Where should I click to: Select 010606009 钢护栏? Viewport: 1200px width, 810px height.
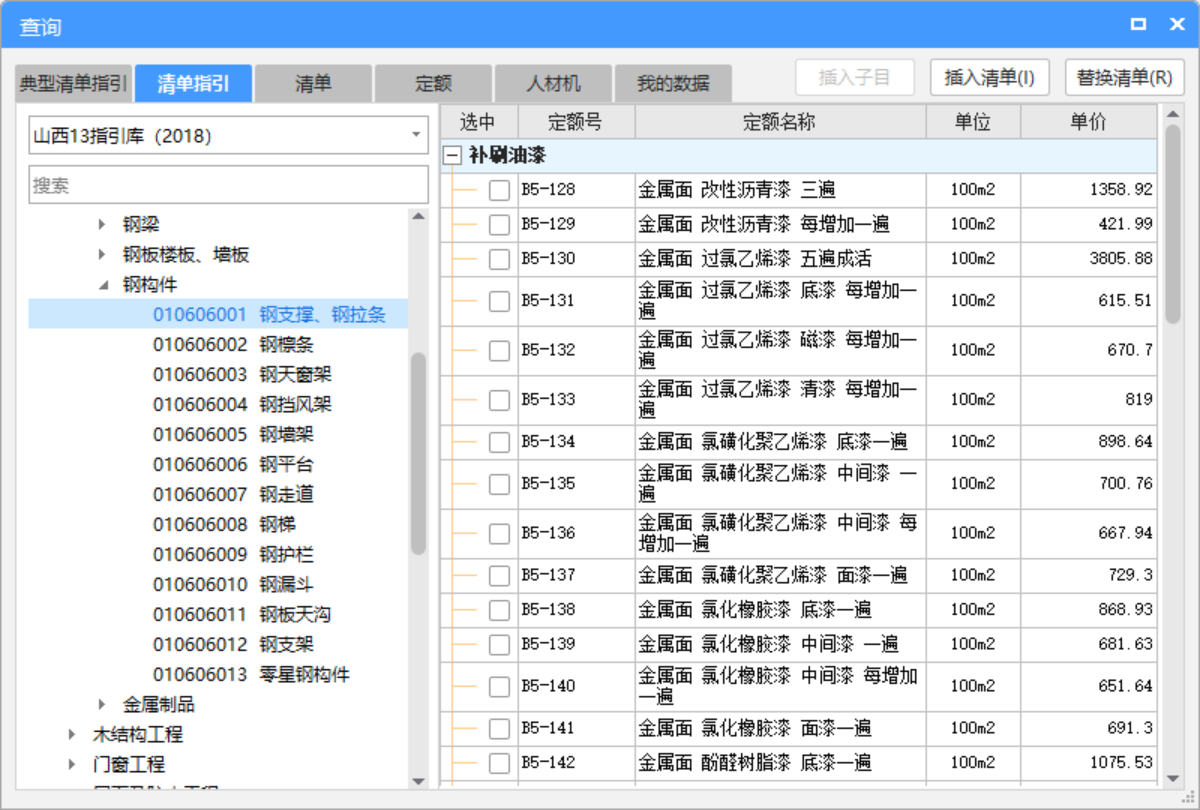tap(233, 555)
